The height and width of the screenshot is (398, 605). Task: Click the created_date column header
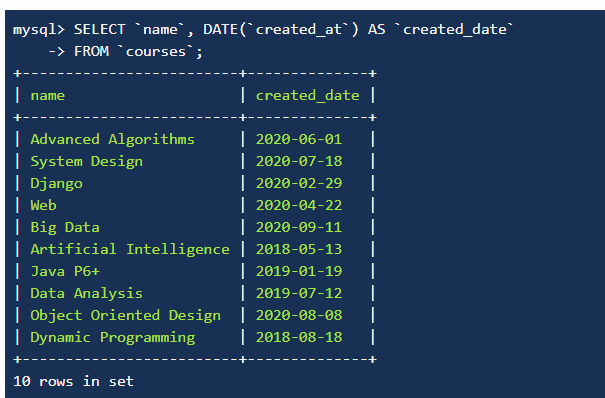pos(308,96)
